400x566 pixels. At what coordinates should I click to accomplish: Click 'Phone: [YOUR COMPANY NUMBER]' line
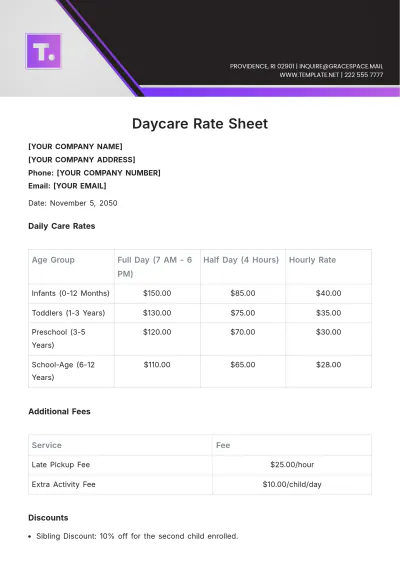click(94, 173)
